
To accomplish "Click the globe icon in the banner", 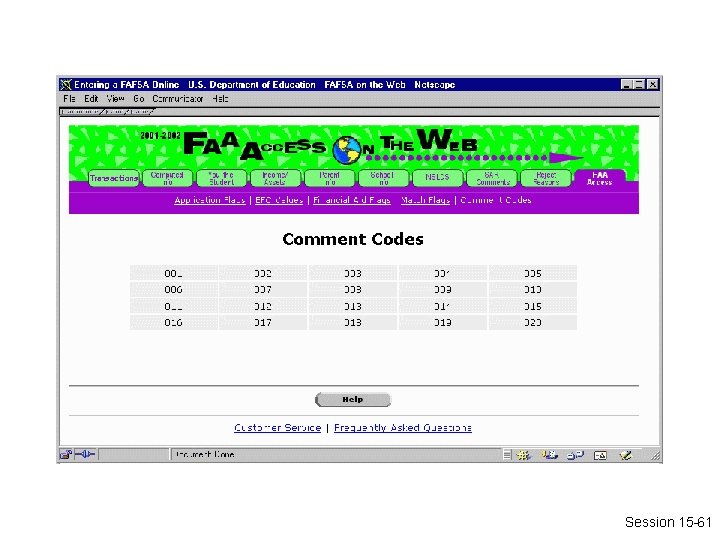I will pos(348,150).
